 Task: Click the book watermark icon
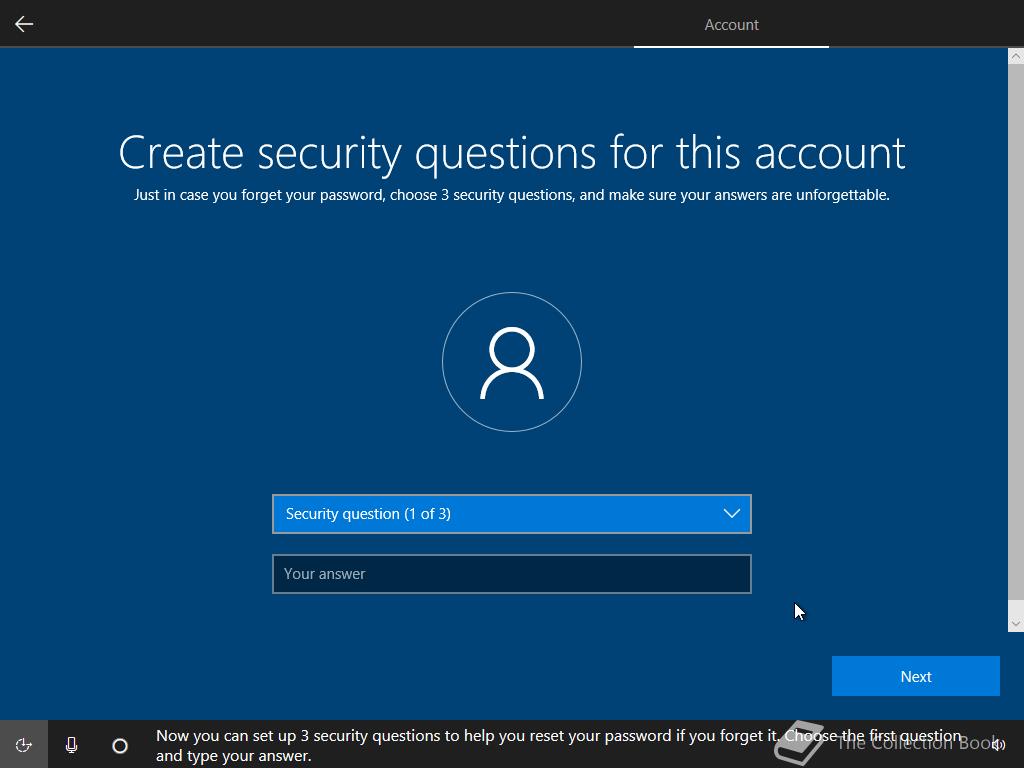tap(799, 743)
